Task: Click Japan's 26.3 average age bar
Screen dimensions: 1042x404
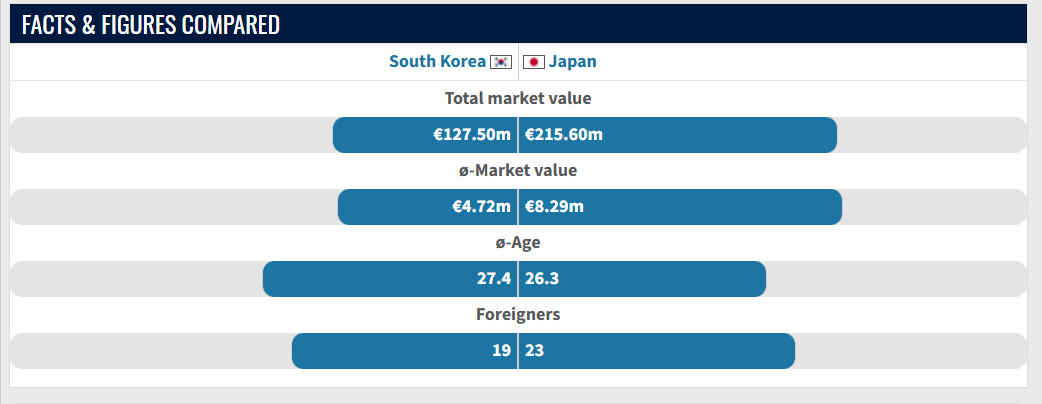Action: pos(642,279)
